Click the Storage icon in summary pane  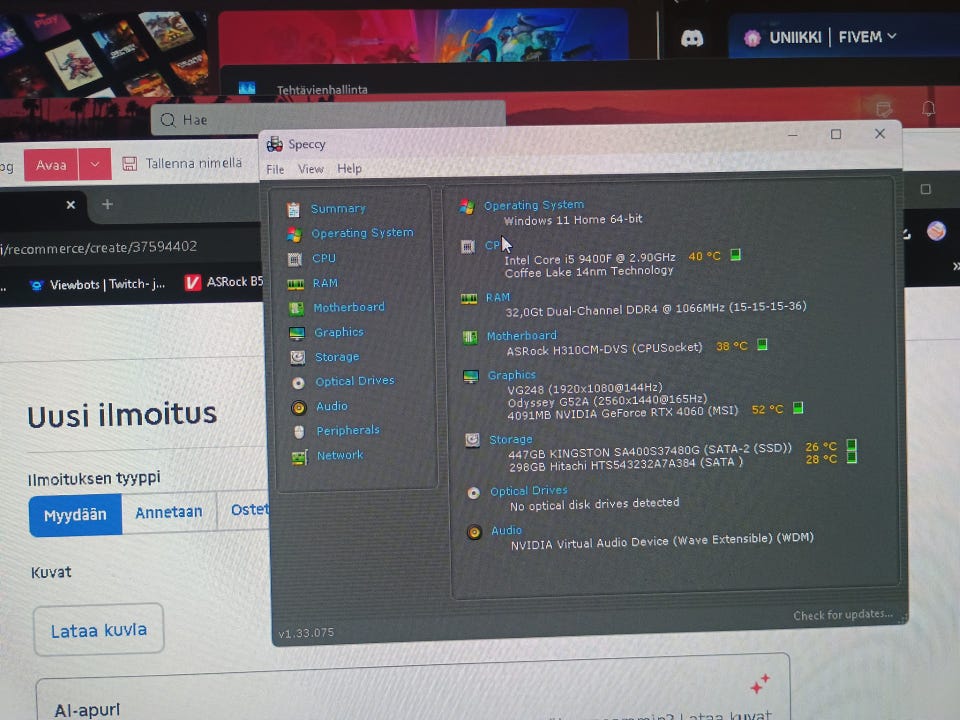(x=472, y=440)
